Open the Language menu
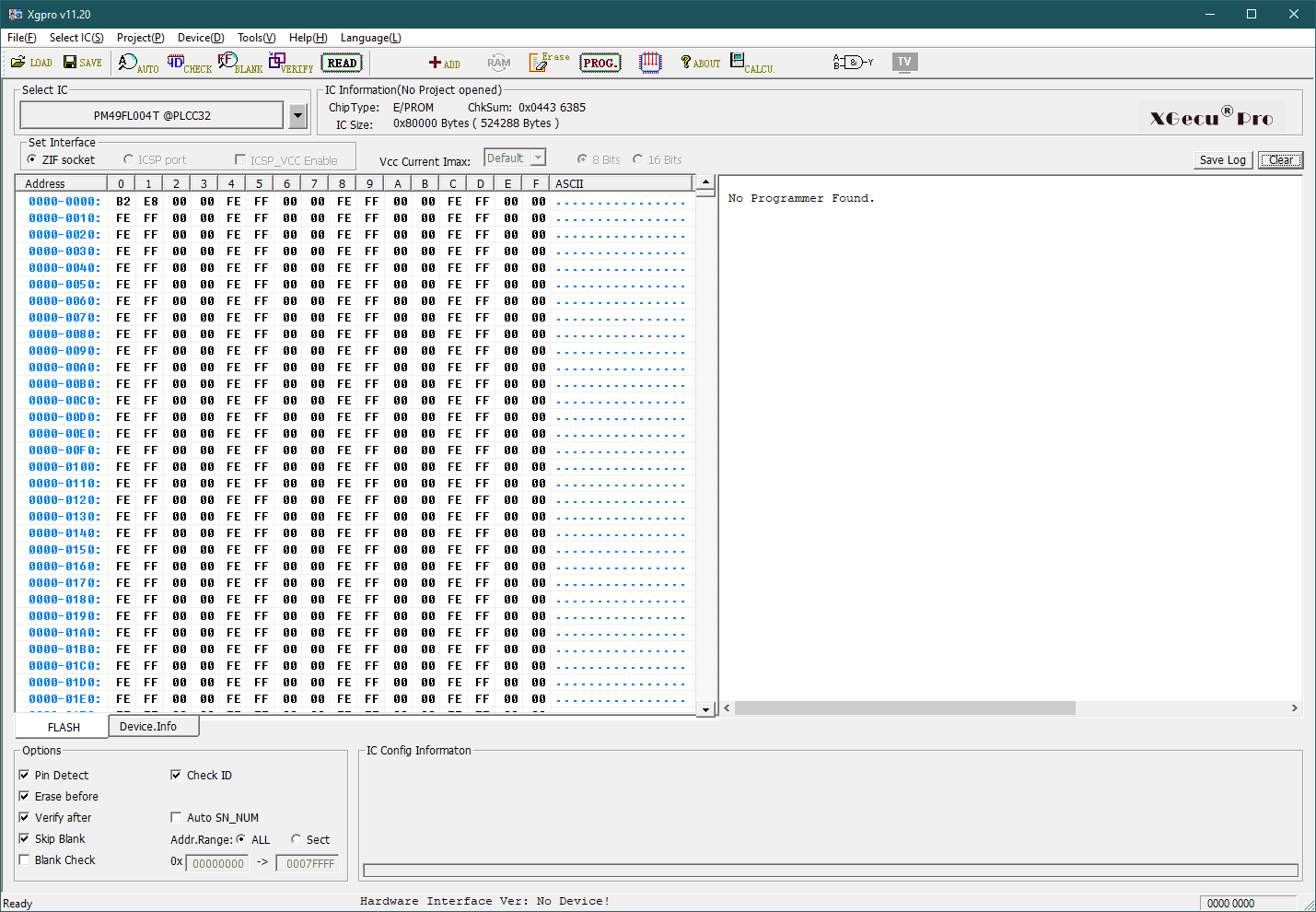Viewport: 1316px width, 912px height. click(370, 38)
